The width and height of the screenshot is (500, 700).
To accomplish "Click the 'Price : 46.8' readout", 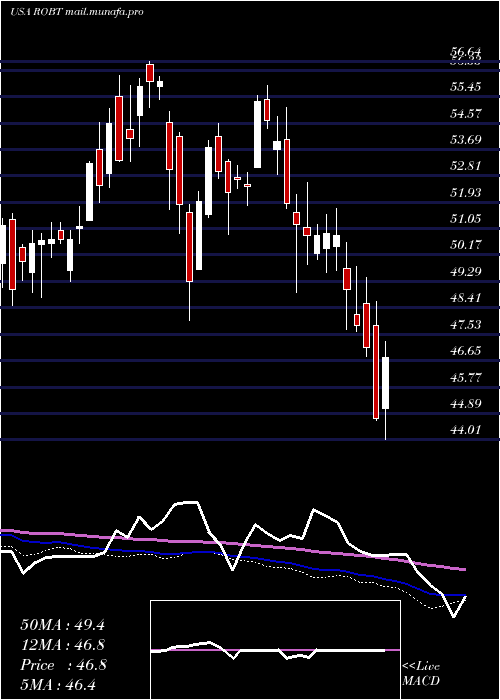I will (62, 665).
